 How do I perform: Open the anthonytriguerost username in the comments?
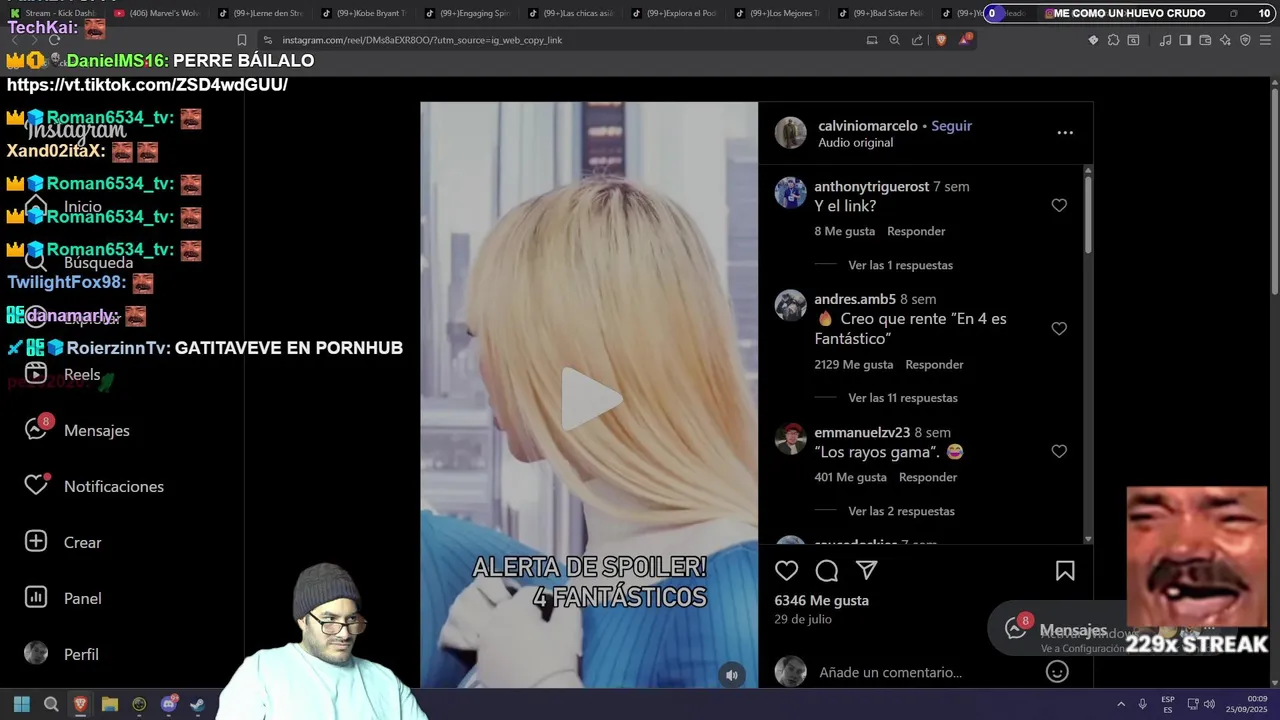click(871, 186)
